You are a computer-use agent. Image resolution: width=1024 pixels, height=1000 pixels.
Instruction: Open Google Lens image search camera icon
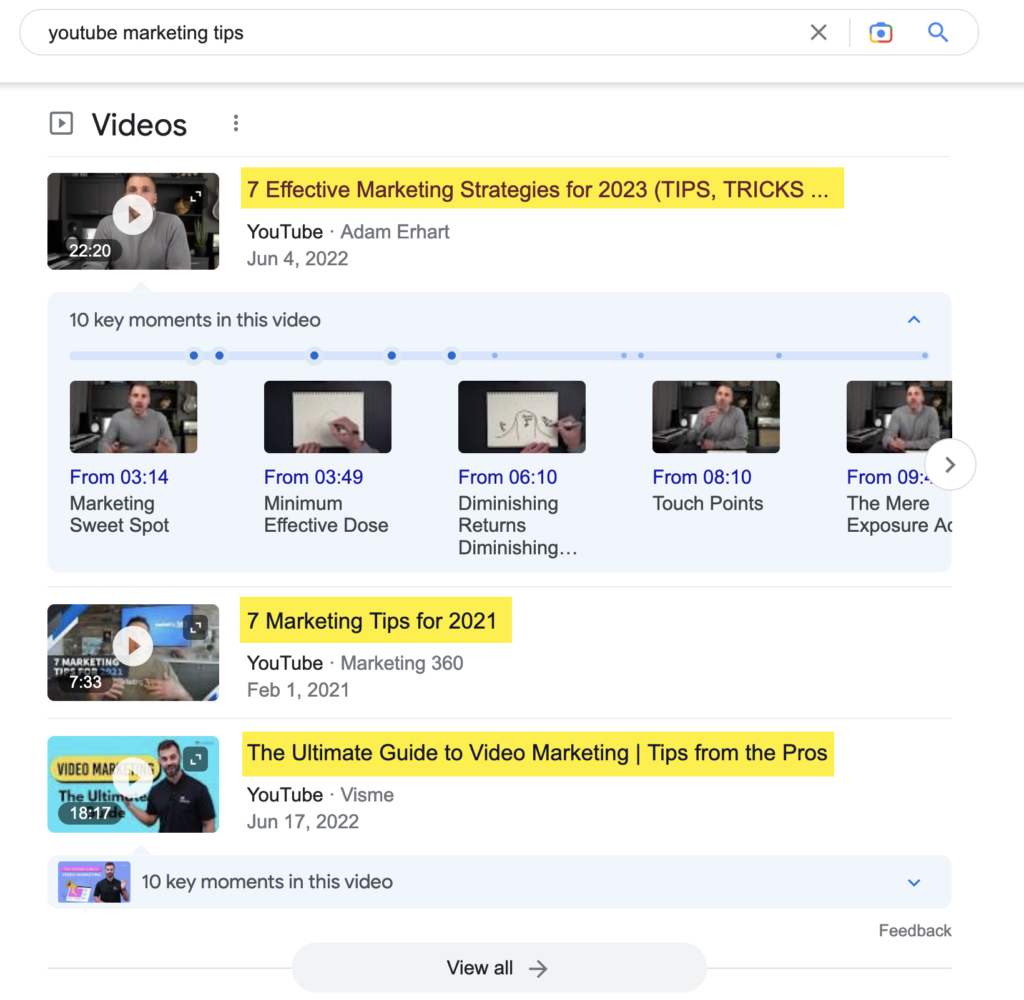(x=880, y=33)
